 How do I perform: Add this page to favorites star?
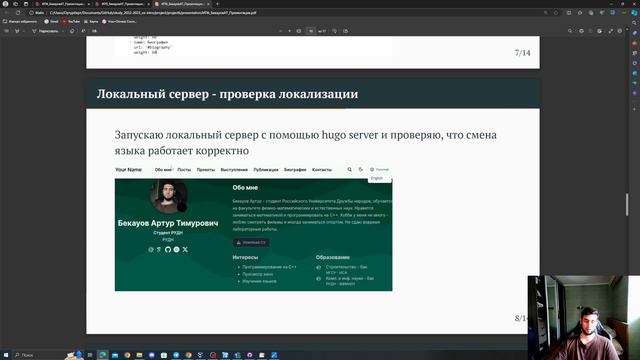[556, 13]
